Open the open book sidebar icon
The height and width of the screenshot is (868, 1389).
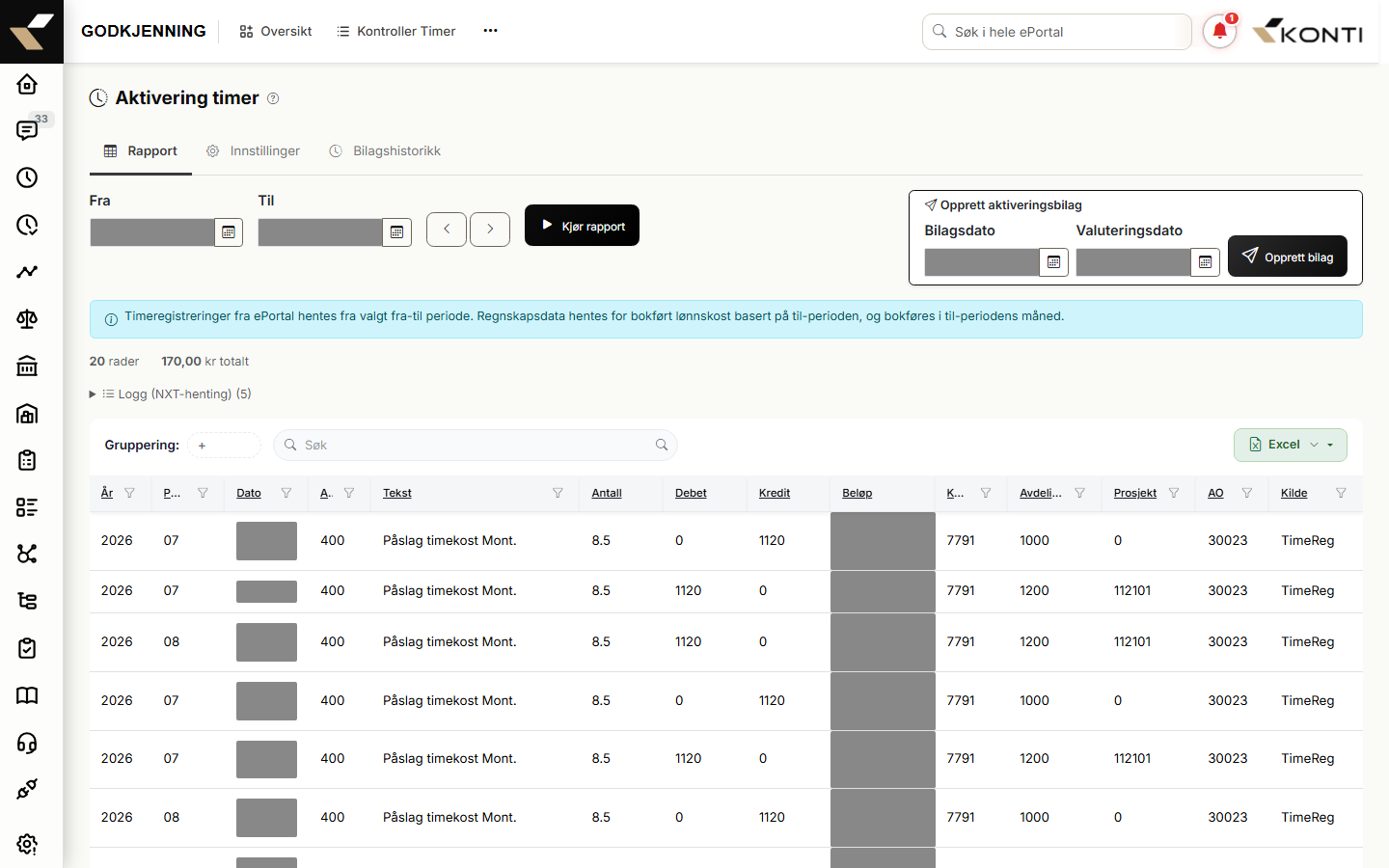[x=27, y=695]
